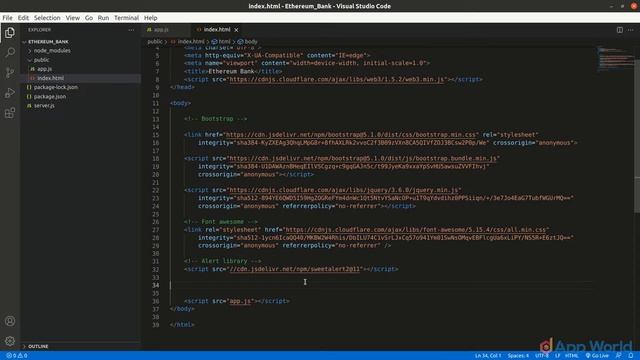640x360 pixels.
Task: Follow the sweetalert2@11 link
Action: 295,269
